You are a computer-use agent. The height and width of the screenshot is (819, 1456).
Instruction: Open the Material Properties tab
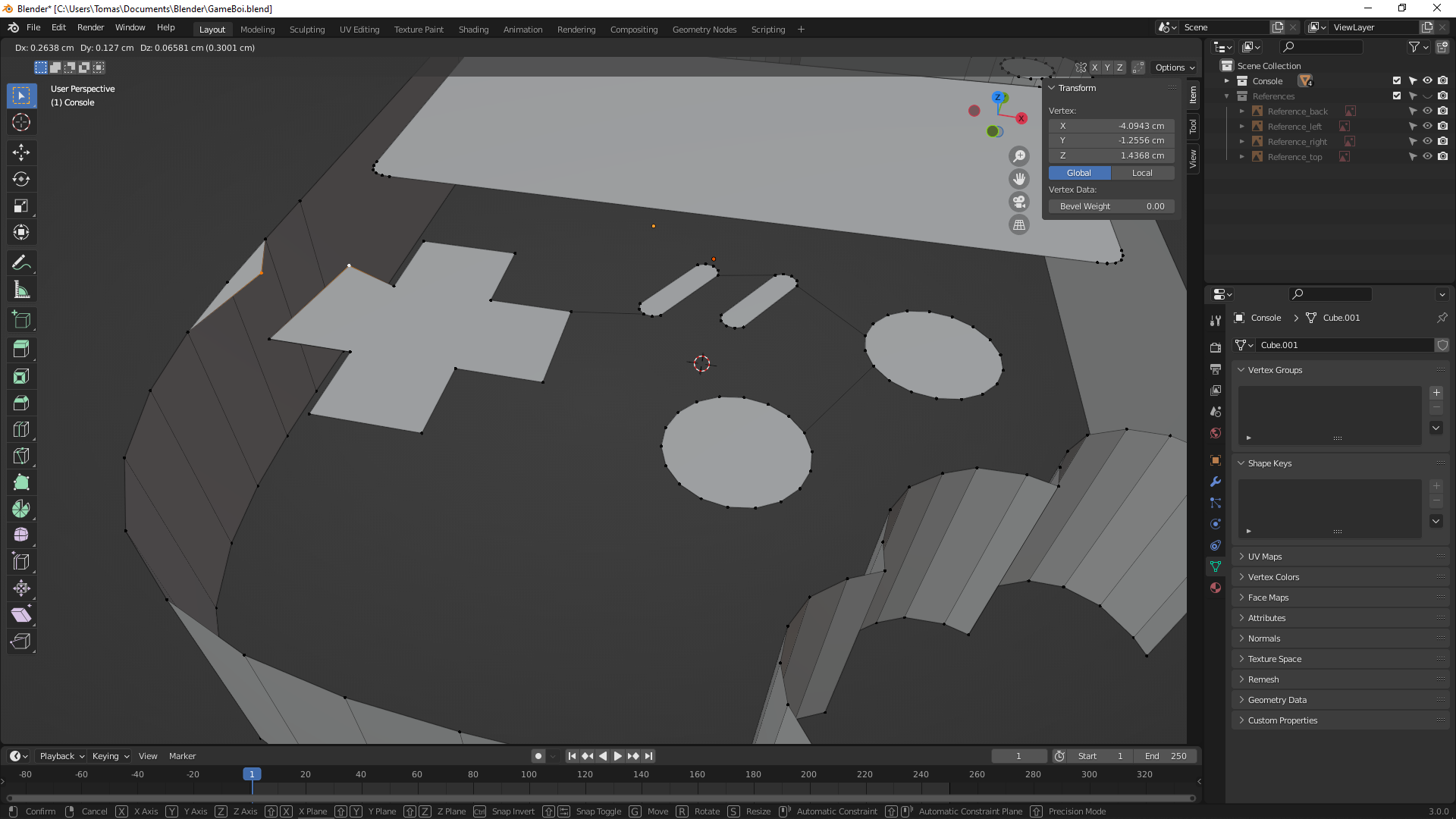[1216, 588]
